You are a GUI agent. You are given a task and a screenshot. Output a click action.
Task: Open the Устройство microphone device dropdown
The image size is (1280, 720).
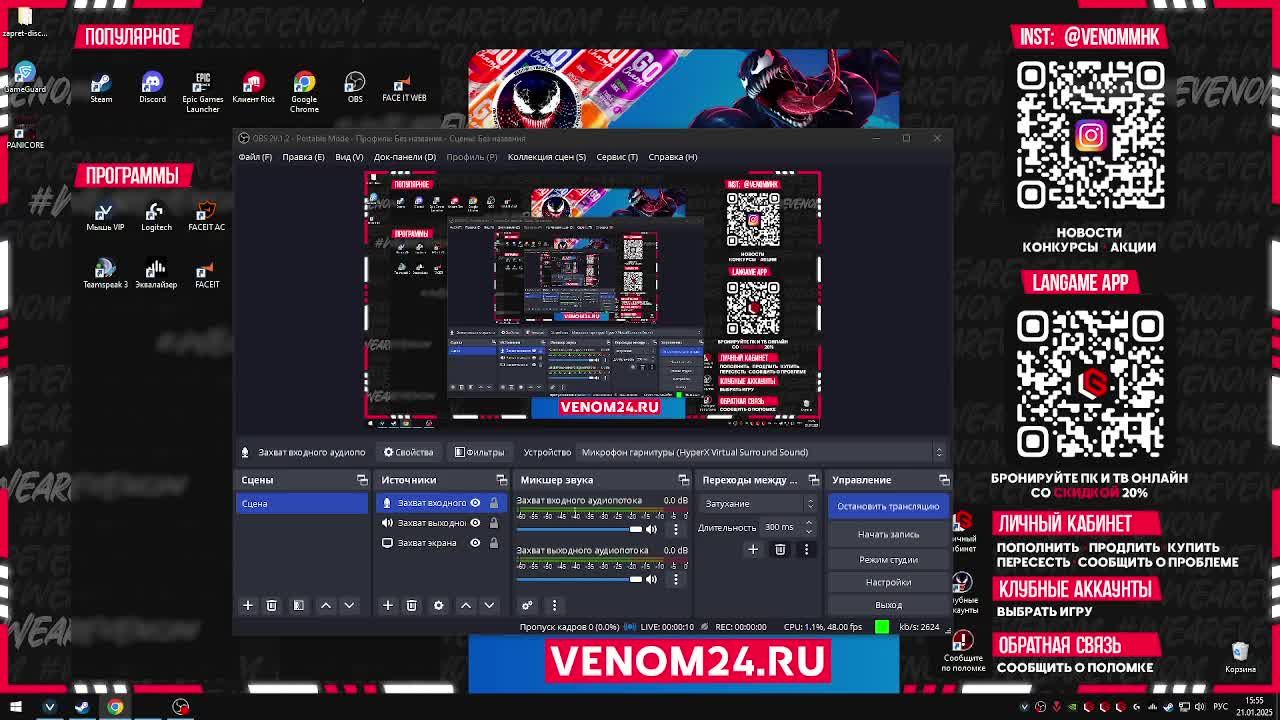[x=760, y=452]
